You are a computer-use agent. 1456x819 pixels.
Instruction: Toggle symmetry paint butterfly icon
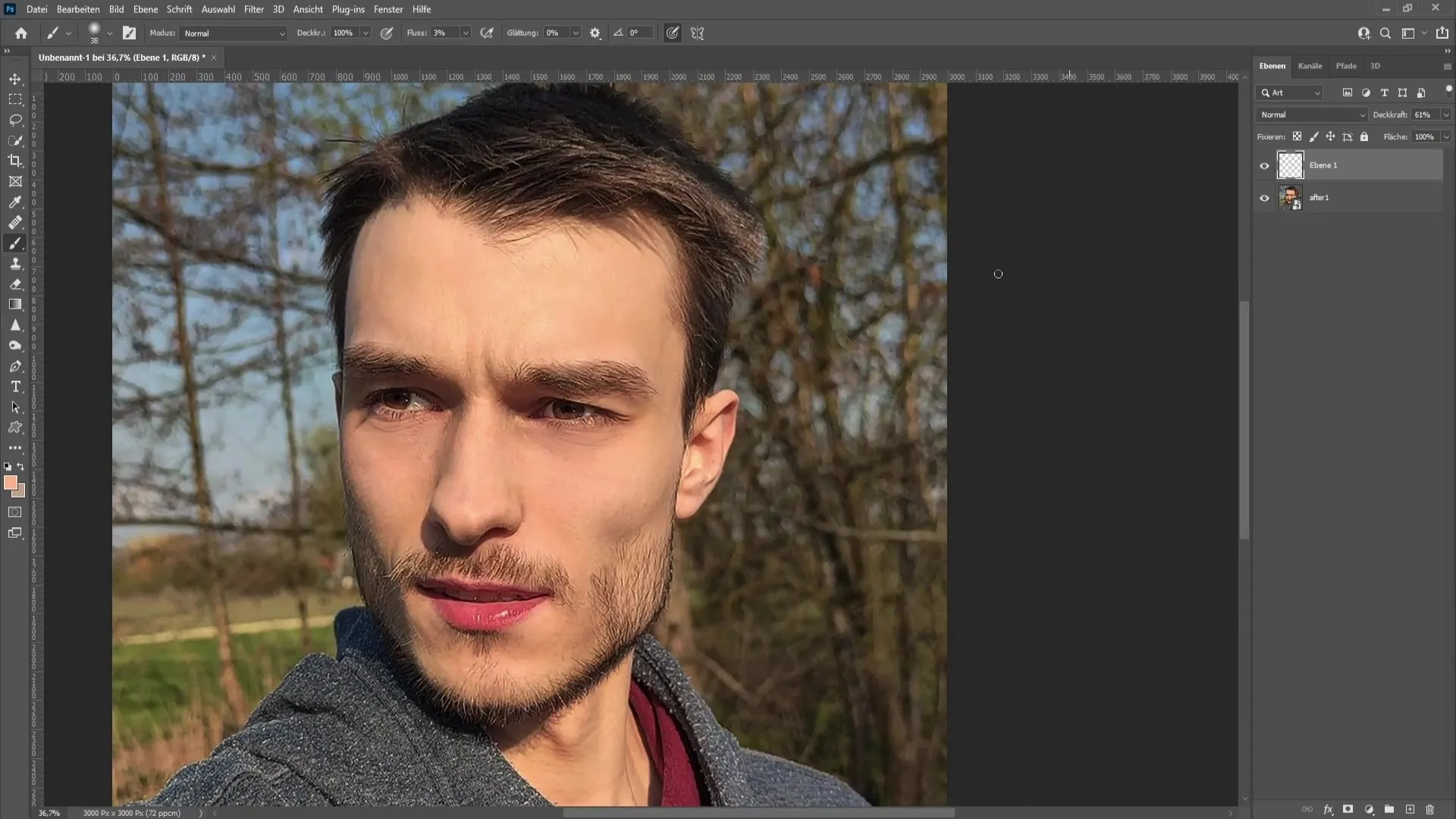pos(698,33)
